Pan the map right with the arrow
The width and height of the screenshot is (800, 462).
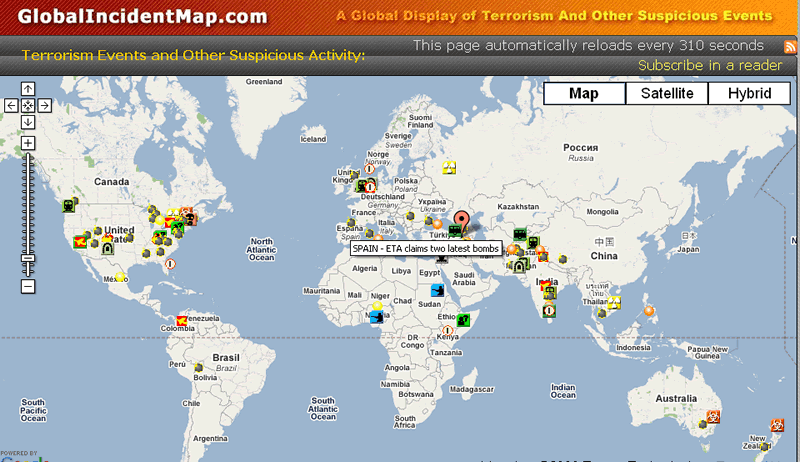click(44, 106)
